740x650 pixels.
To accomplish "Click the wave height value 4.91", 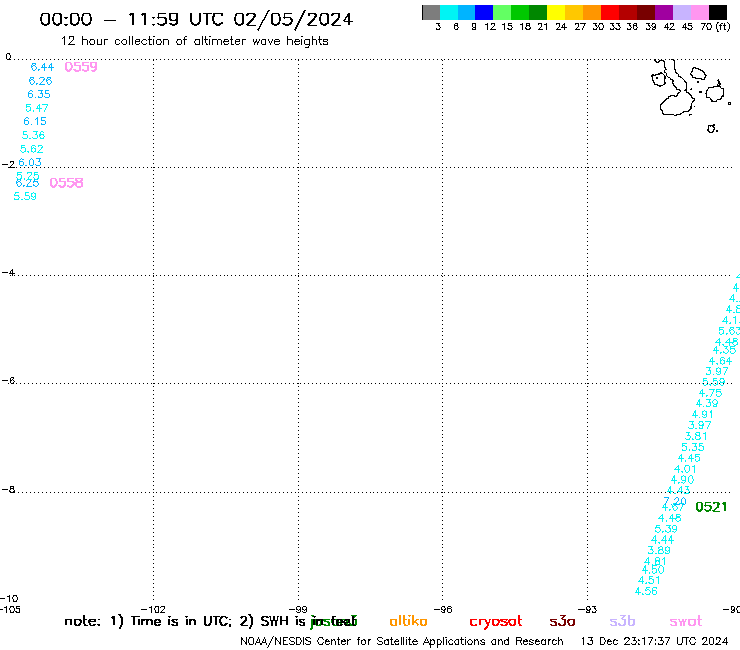I will coord(703,414).
